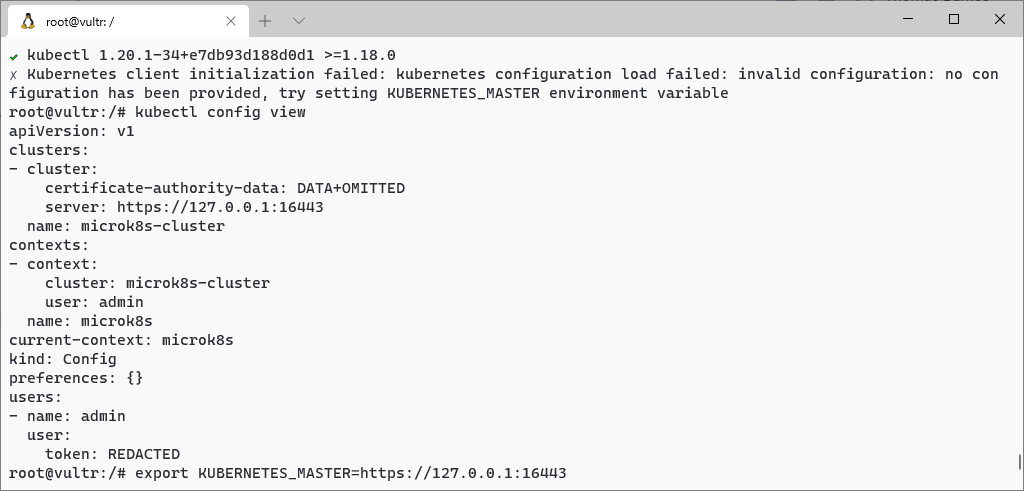
Task: Close the terminal window
Action: 999,20
